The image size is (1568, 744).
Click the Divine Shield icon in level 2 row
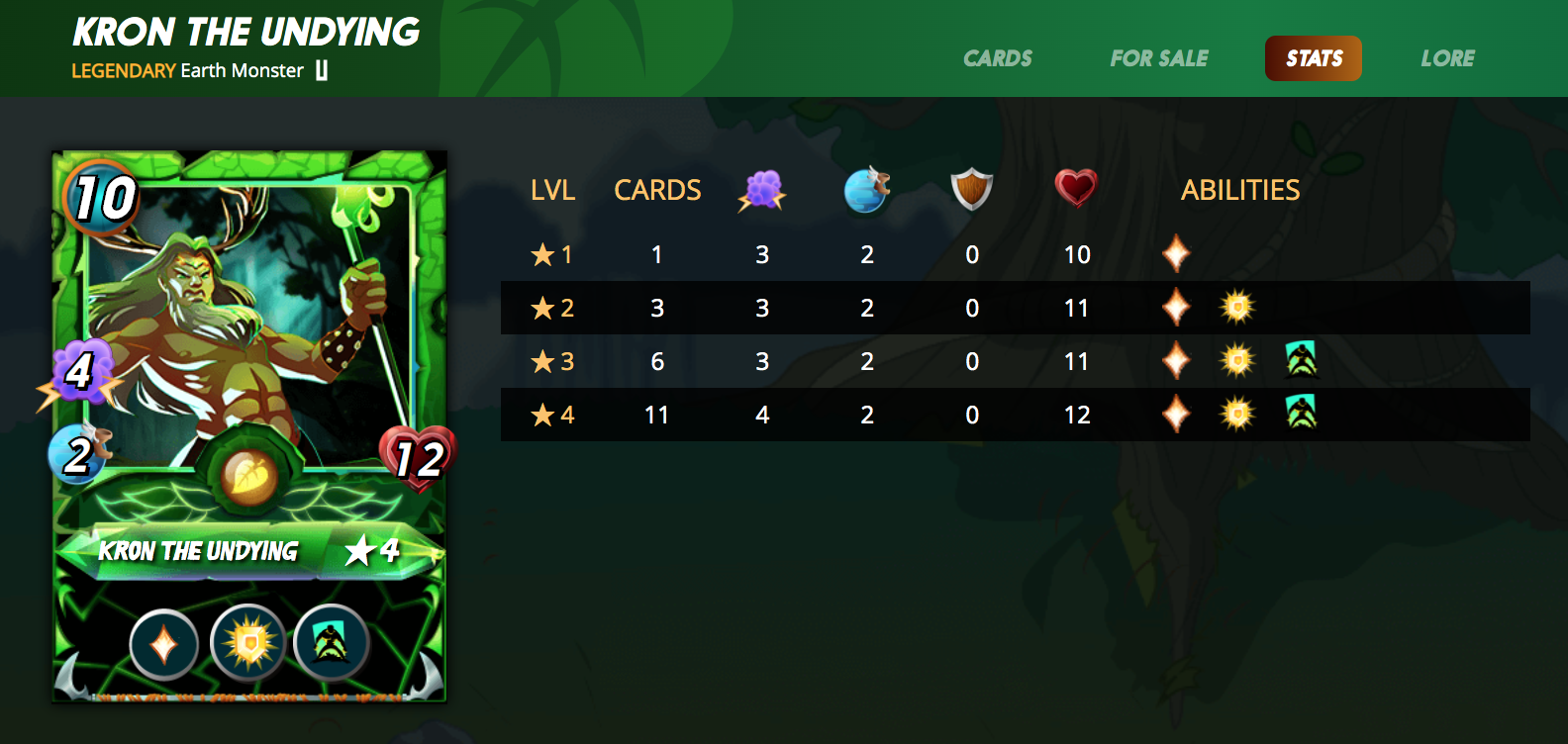point(1237,308)
